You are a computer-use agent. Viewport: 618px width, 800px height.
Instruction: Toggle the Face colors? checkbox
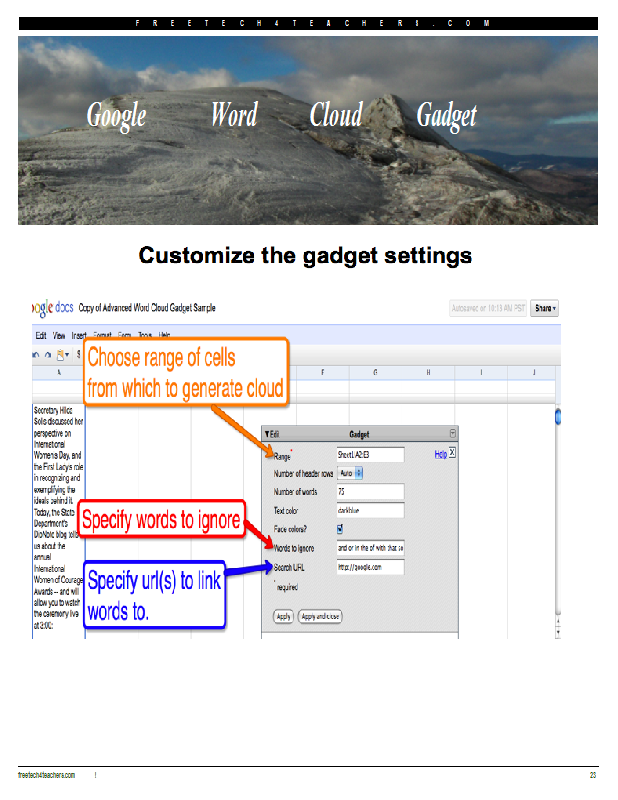tap(340, 529)
